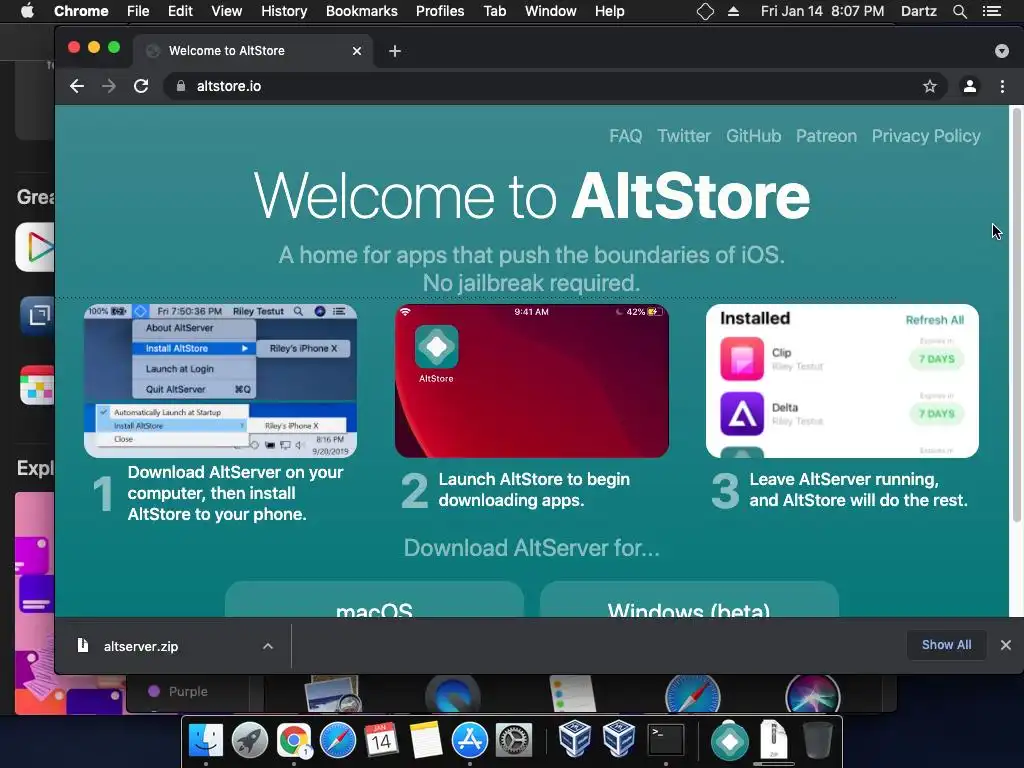Open the View menu

click(227, 11)
